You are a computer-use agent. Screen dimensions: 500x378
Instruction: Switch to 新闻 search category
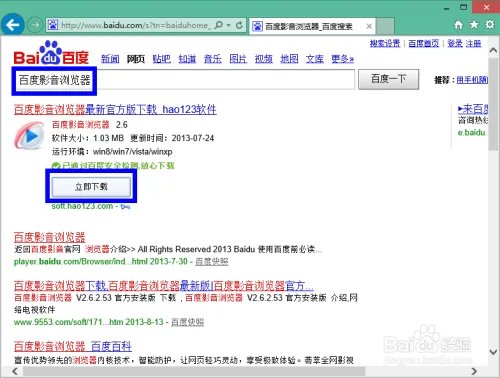(x=110, y=59)
